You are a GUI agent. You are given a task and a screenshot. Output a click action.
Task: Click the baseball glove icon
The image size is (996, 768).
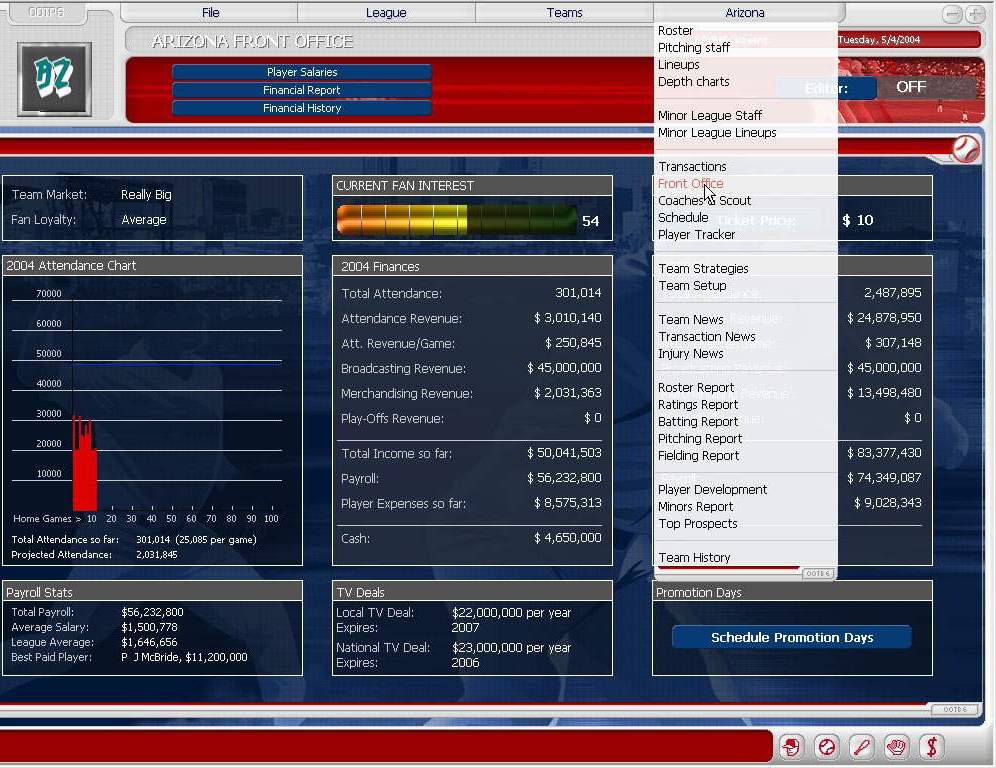[x=896, y=746]
